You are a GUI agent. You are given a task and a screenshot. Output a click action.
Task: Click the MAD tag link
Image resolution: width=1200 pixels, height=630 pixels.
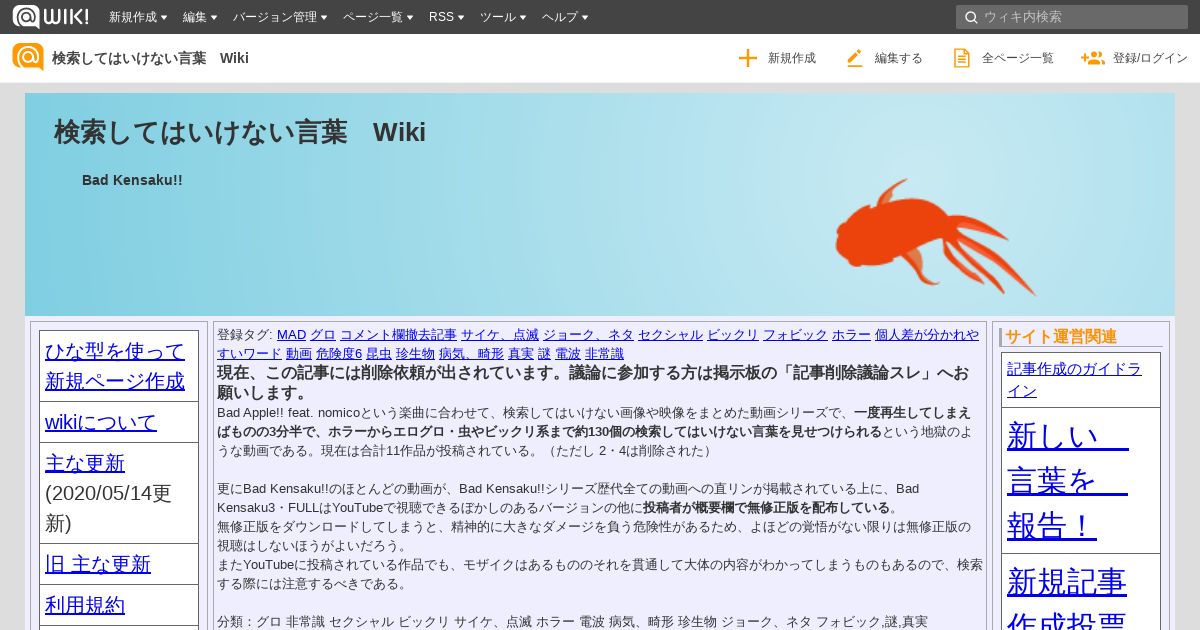click(291, 335)
